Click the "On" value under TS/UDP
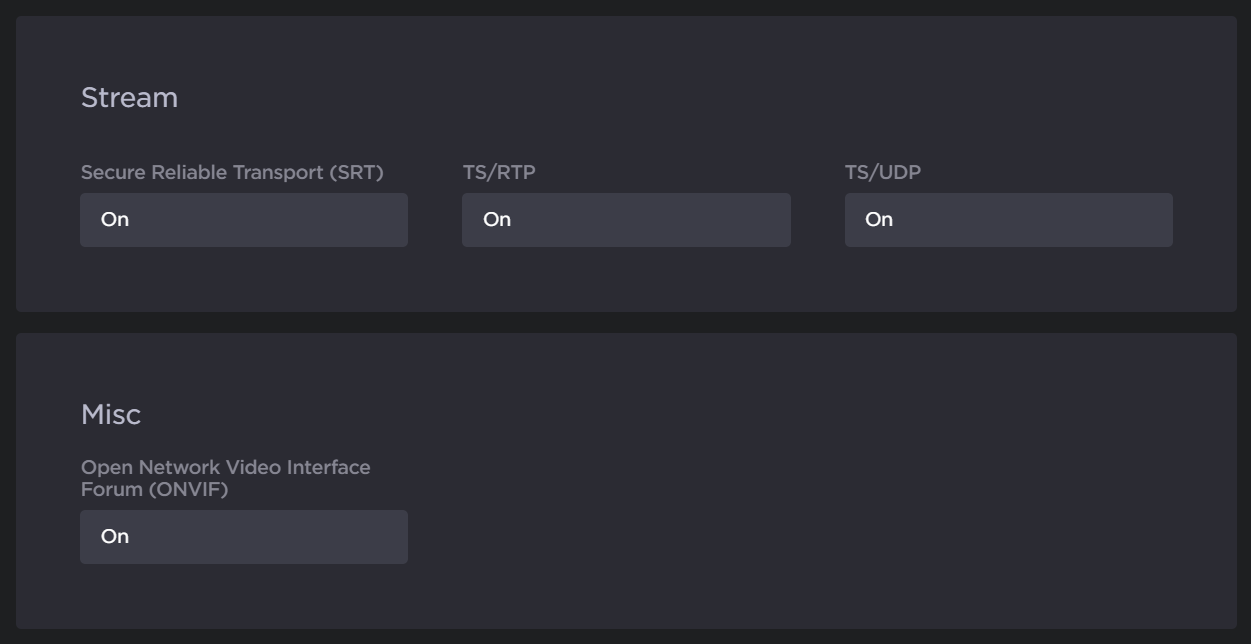Screen dimensions: 1251x644 coord(879,220)
